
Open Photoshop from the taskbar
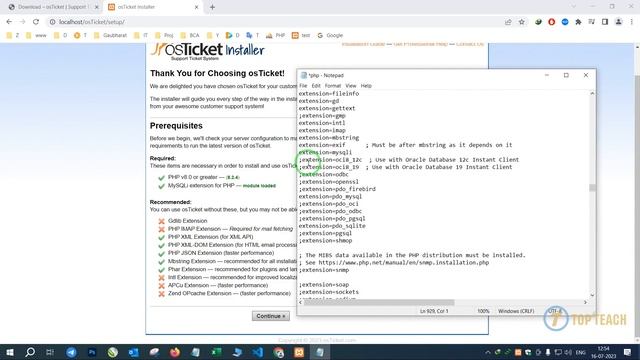point(92,352)
